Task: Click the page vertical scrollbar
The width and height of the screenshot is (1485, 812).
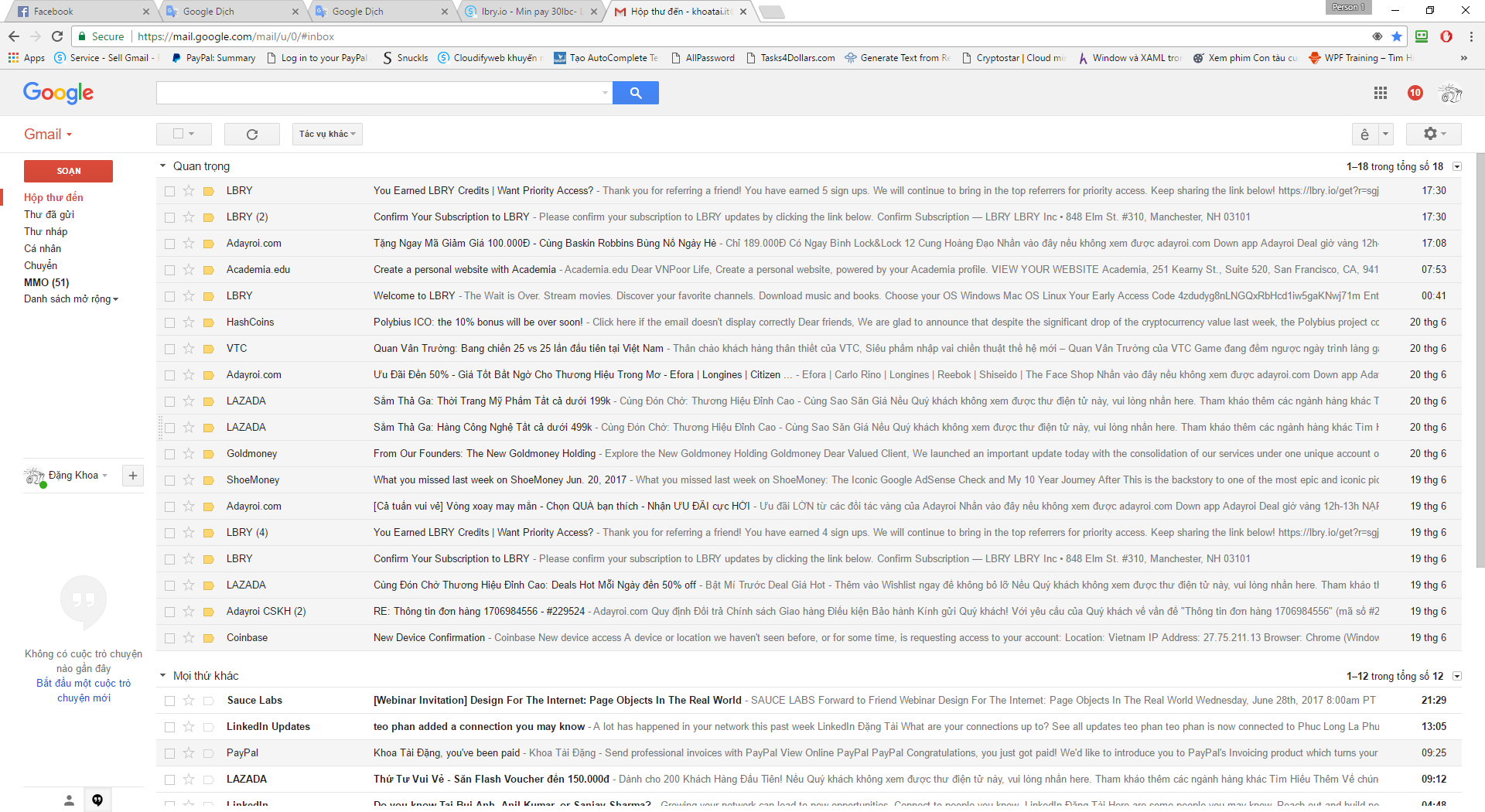Action: click(1480, 360)
